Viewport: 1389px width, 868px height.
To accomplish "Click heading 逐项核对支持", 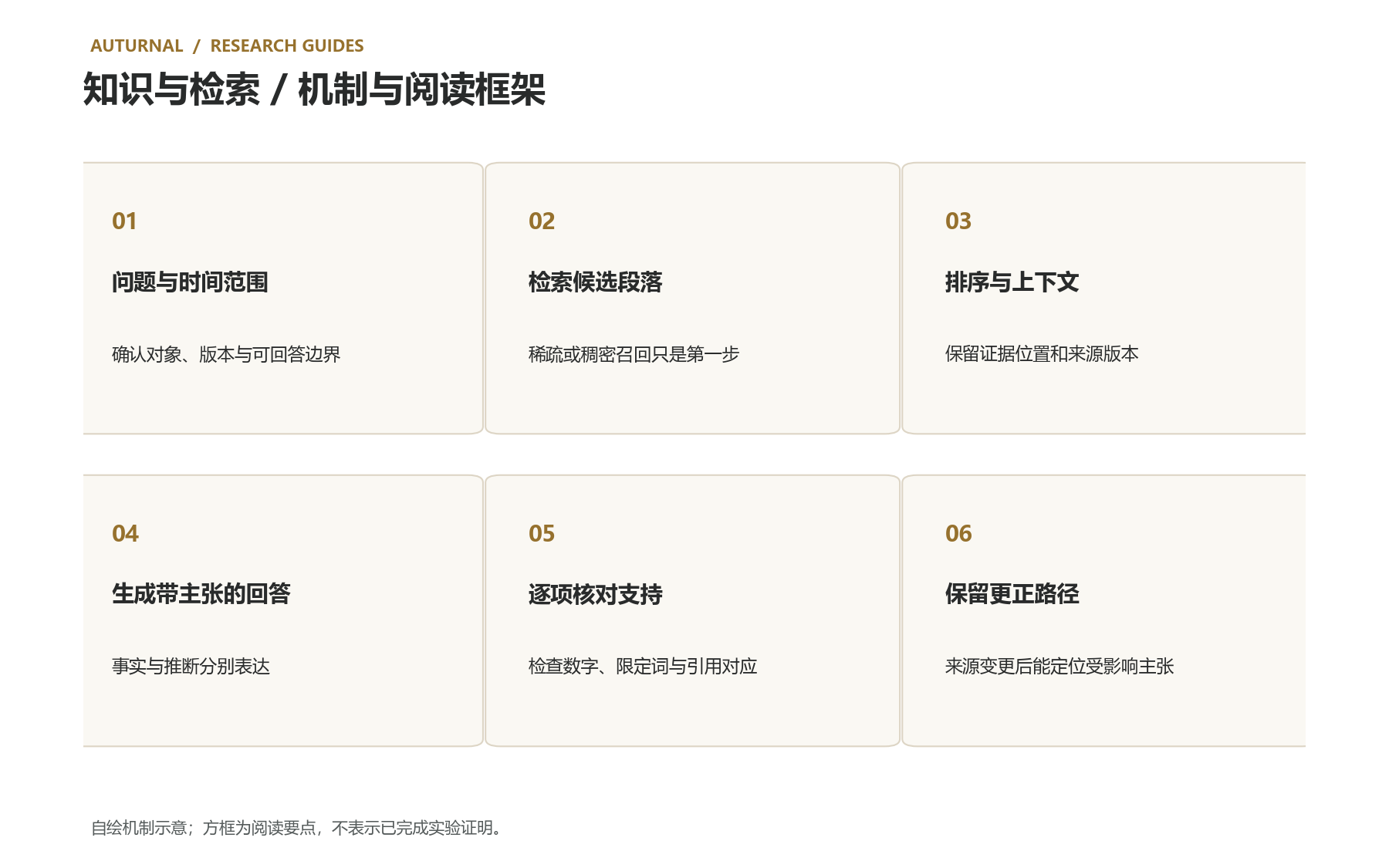I will coord(596,594).
